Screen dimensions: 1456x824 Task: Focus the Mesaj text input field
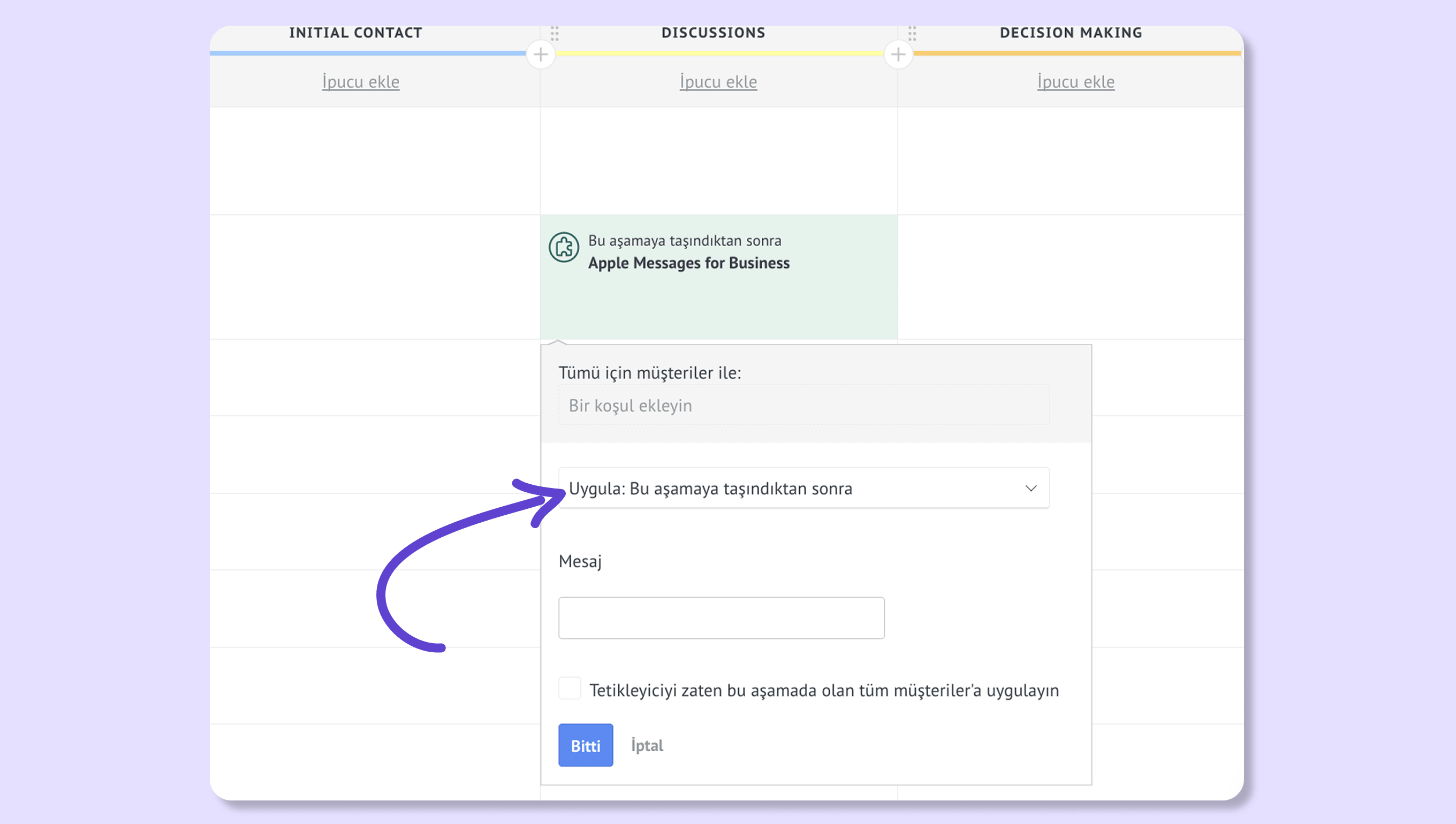point(721,618)
